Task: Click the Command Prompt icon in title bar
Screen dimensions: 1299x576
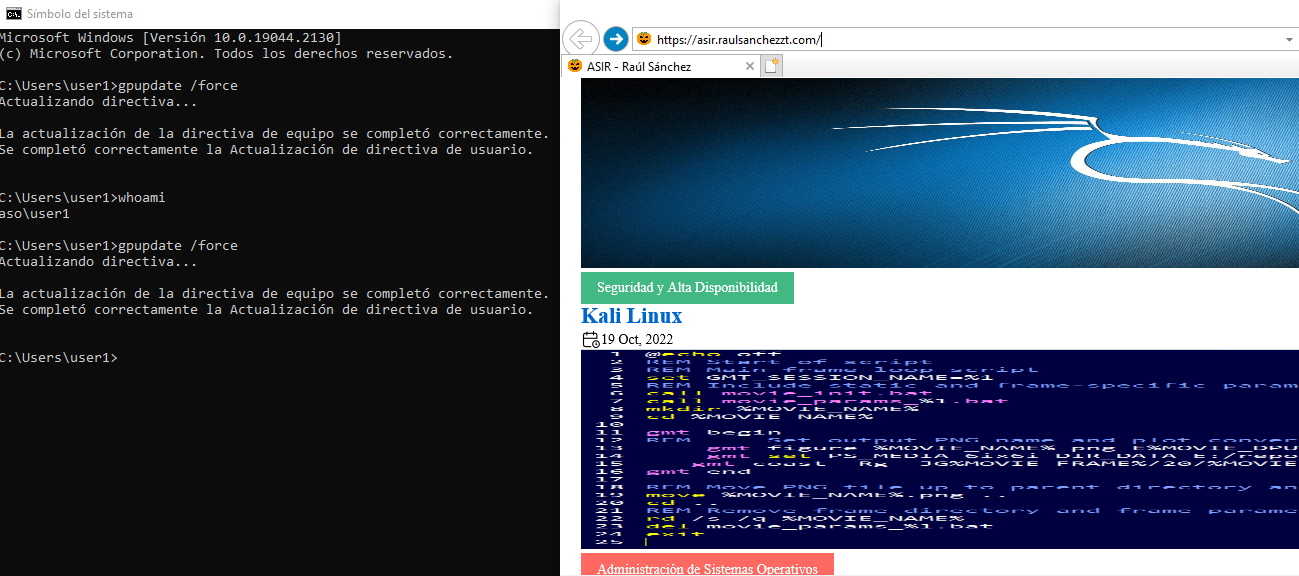Action: click(13, 14)
